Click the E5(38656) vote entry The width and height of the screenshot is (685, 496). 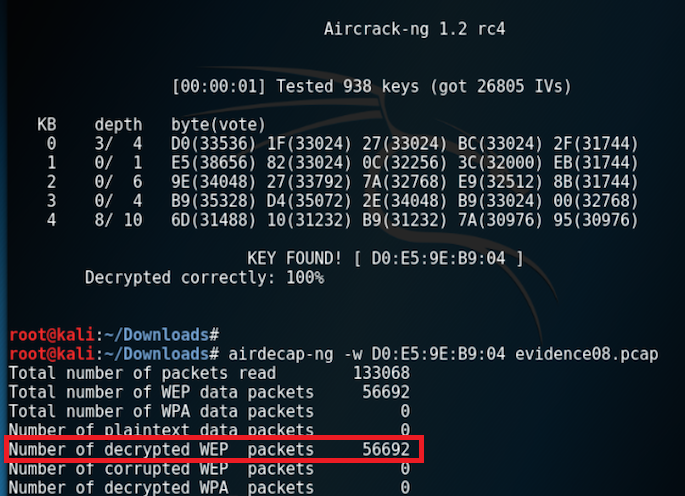[213, 163]
